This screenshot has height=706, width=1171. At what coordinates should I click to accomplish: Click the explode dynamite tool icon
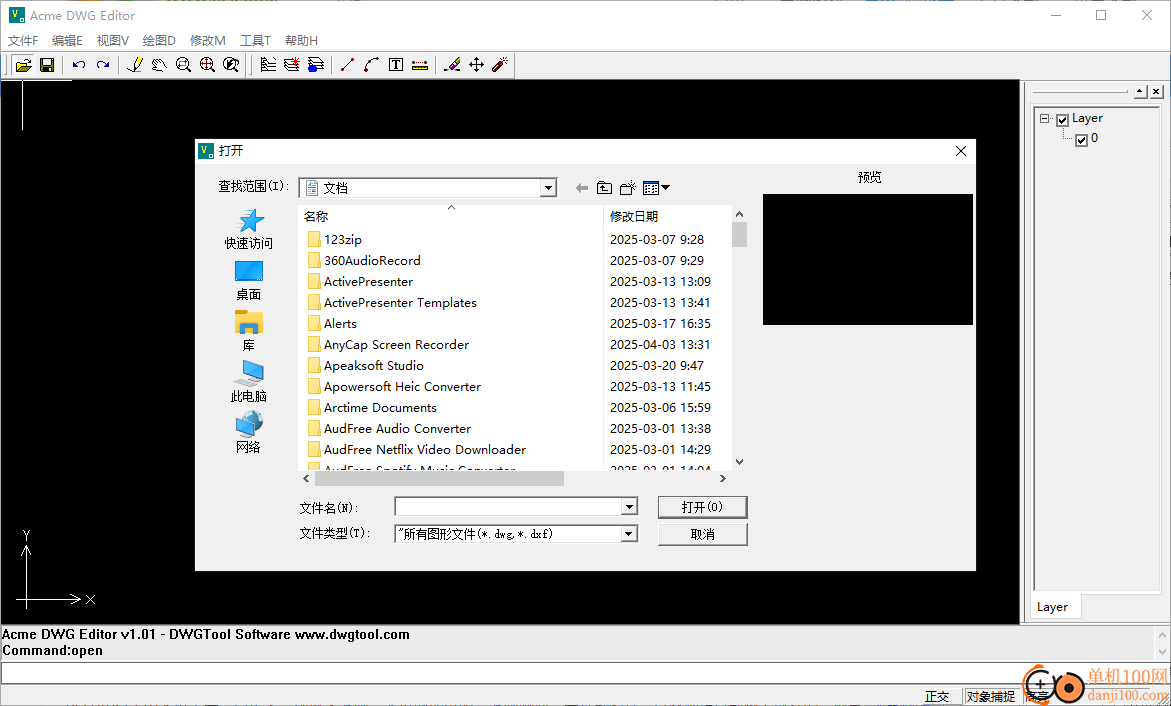coord(500,65)
